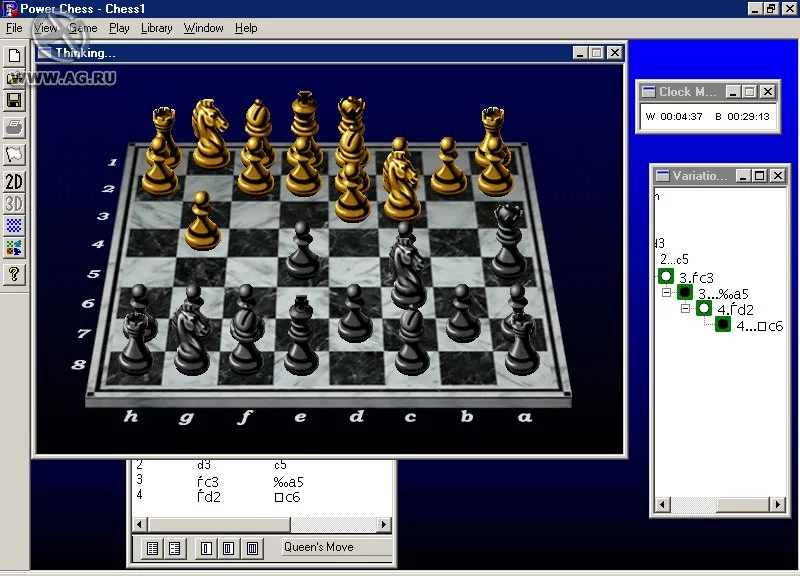Screen dimensions: 800x576
Task: Click white move d2 in move list row 4
Action: tap(209, 497)
